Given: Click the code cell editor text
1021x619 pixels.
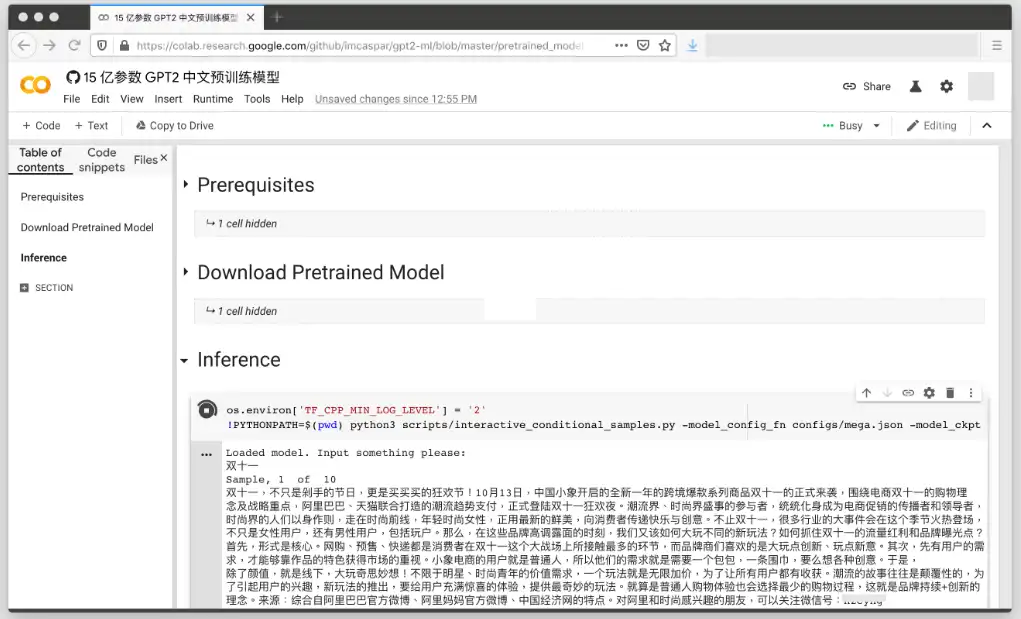Looking at the screenshot, I should point(603,417).
